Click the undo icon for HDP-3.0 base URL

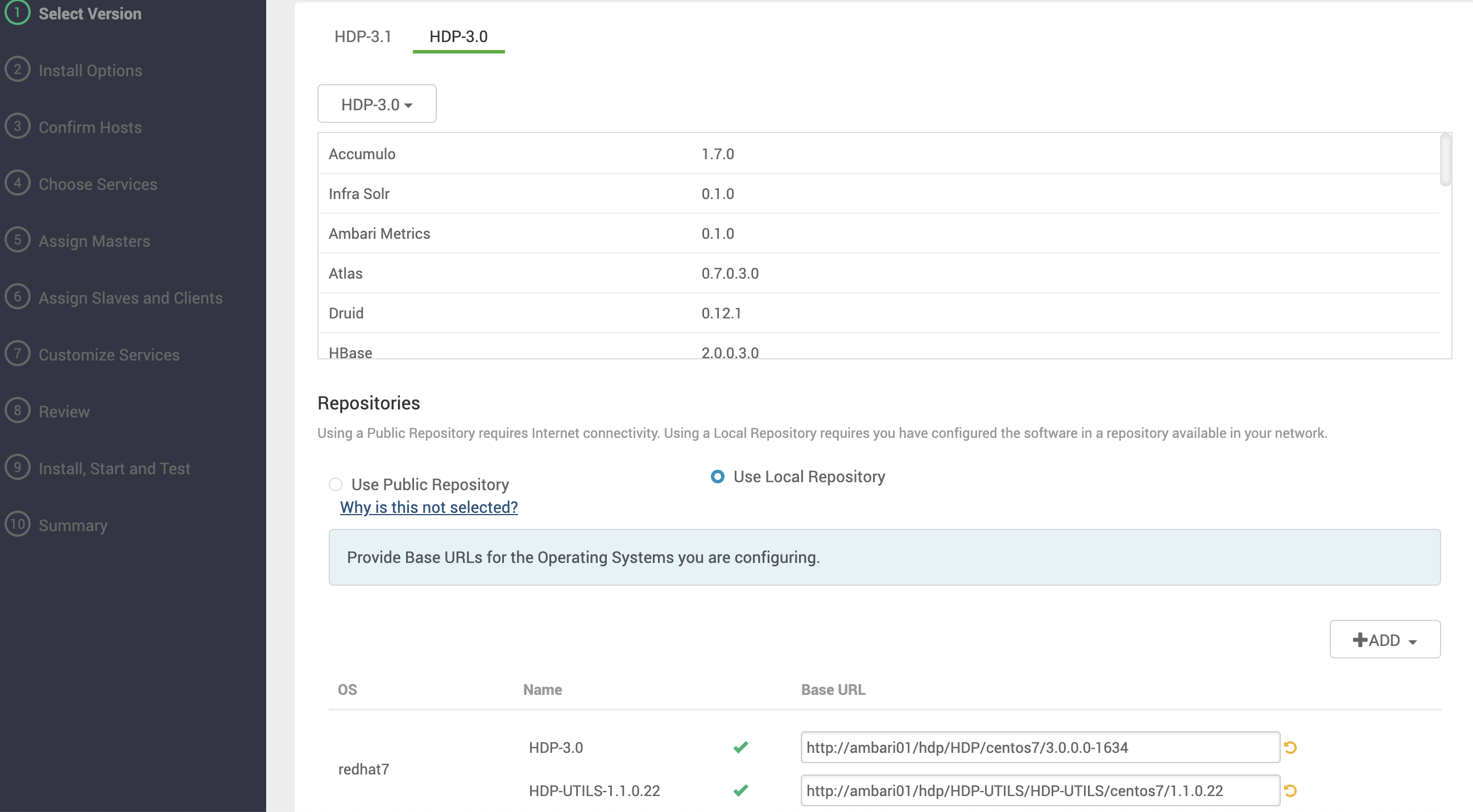click(1290, 747)
